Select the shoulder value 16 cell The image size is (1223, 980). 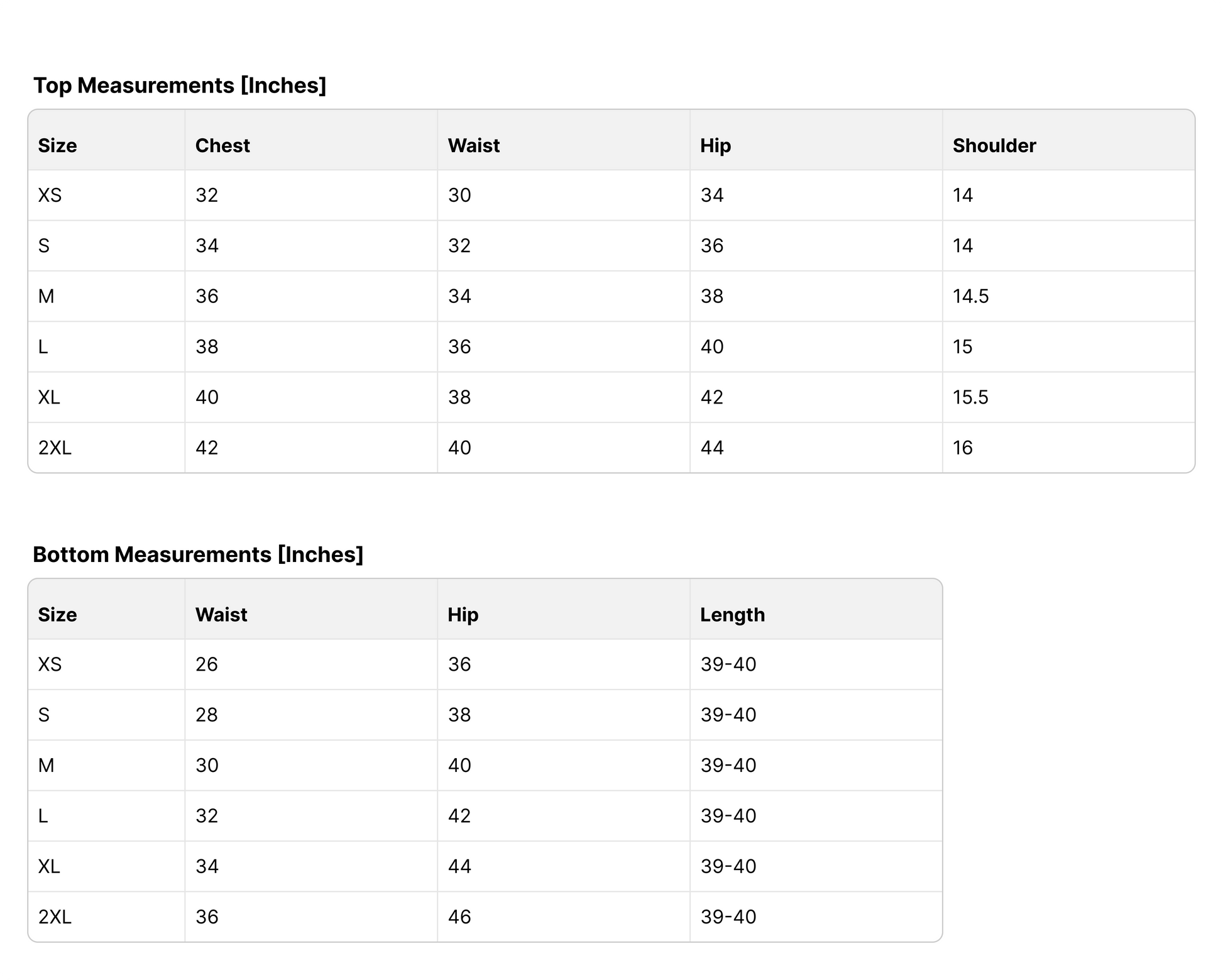(962, 448)
